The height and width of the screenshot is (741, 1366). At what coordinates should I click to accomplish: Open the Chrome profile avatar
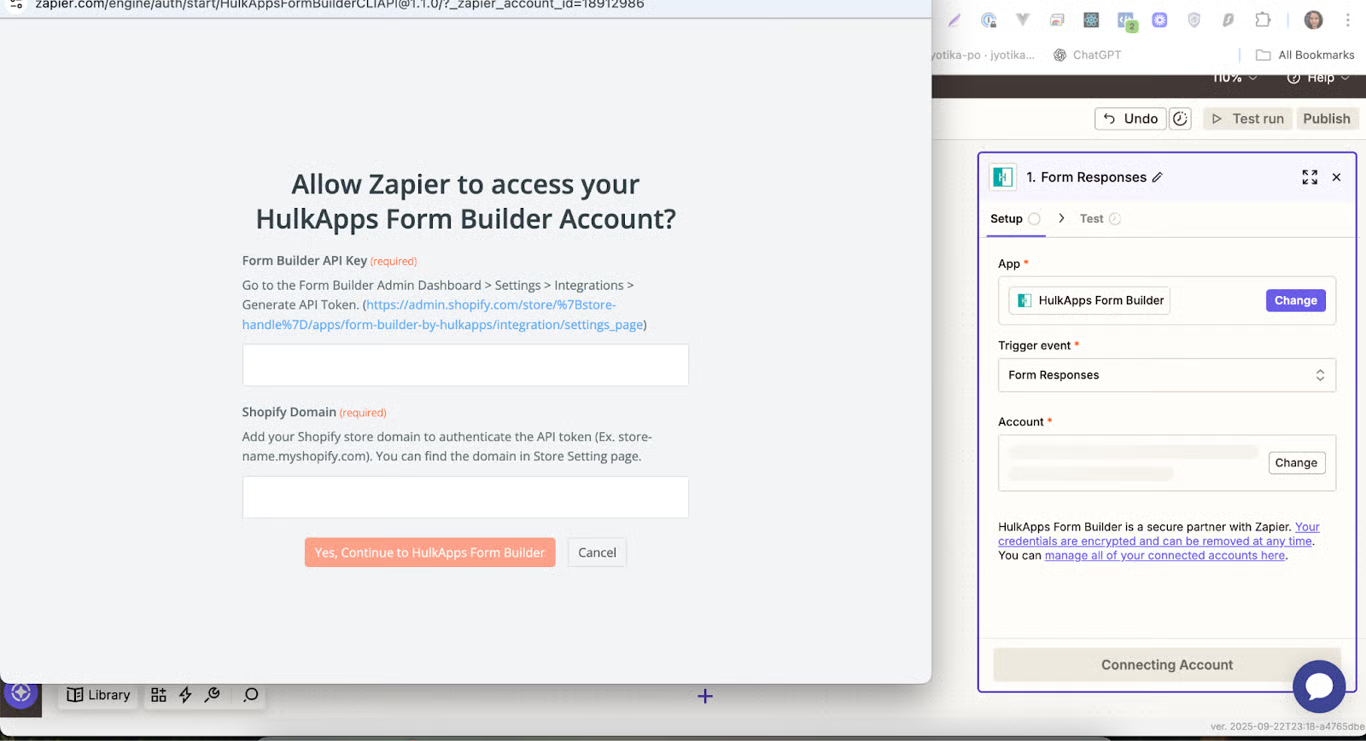[1314, 20]
